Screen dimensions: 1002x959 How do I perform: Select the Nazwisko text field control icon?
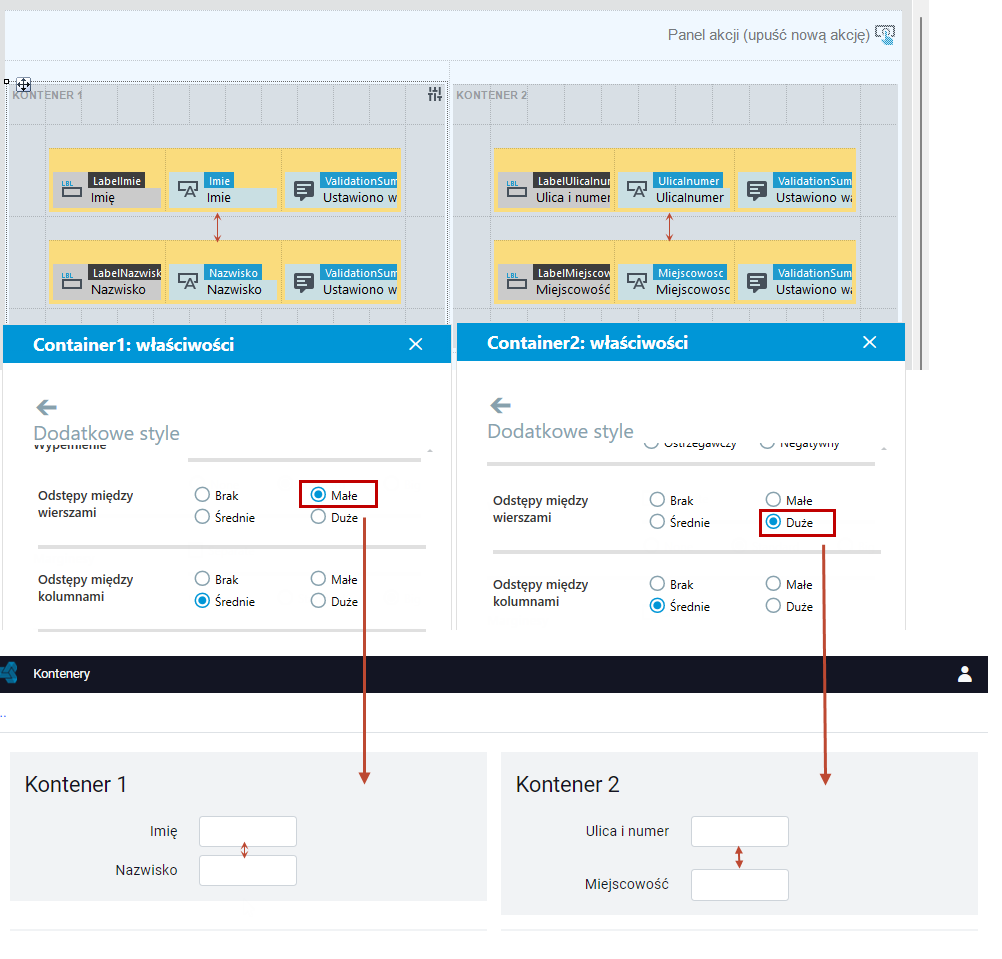[187, 281]
